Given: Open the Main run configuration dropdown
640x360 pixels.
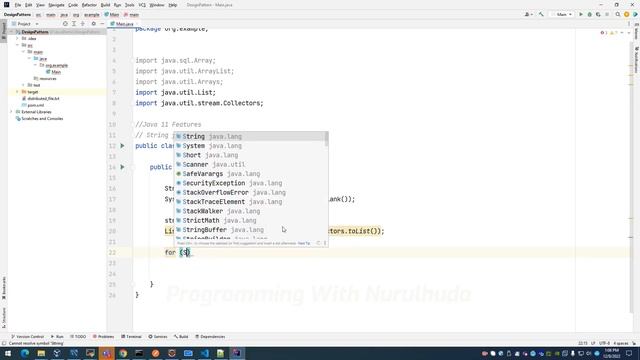Looking at the screenshot, I should click(x=562, y=14).
